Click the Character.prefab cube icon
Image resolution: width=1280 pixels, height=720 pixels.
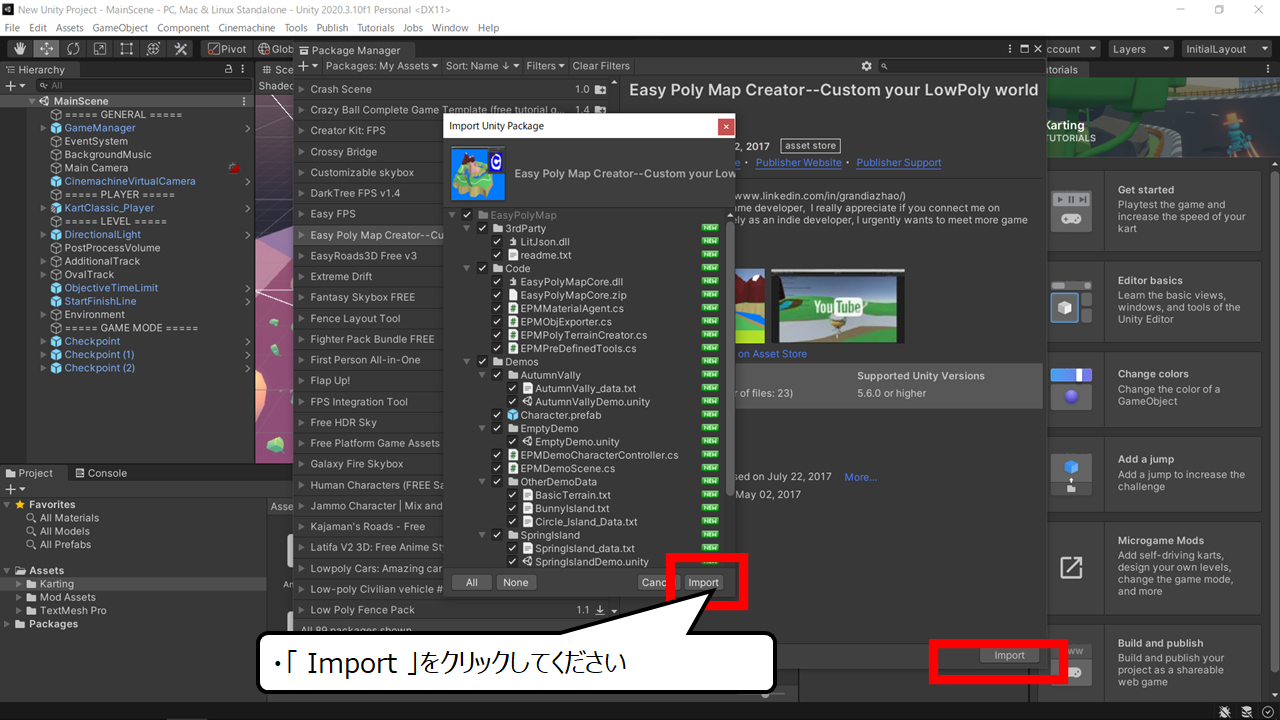(513, 415)
